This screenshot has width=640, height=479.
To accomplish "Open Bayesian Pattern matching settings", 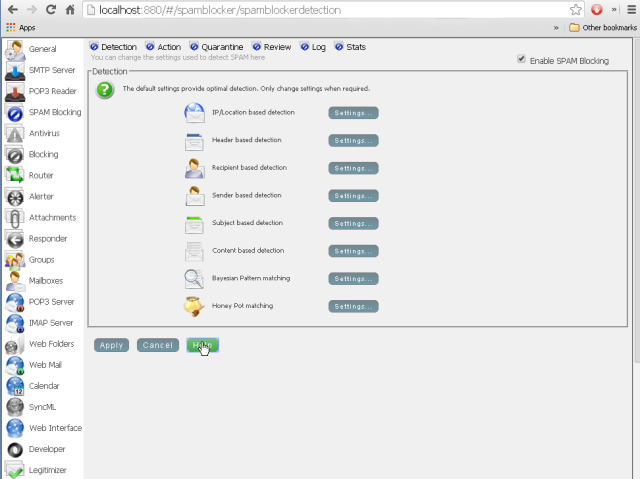I will click(353, 279).
